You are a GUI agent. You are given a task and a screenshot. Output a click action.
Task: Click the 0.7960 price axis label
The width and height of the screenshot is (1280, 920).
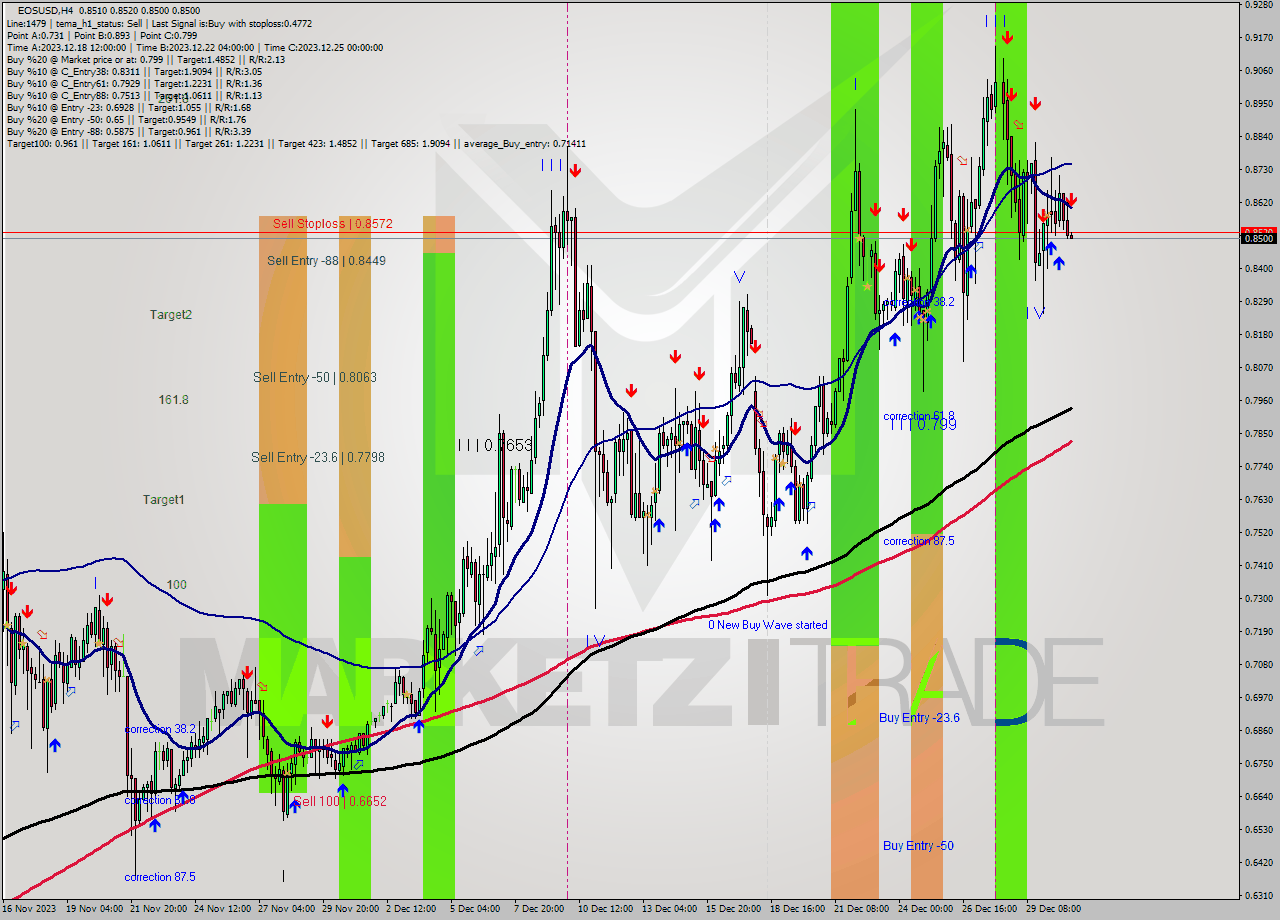pyautogui.click(x=1258, y=401)
